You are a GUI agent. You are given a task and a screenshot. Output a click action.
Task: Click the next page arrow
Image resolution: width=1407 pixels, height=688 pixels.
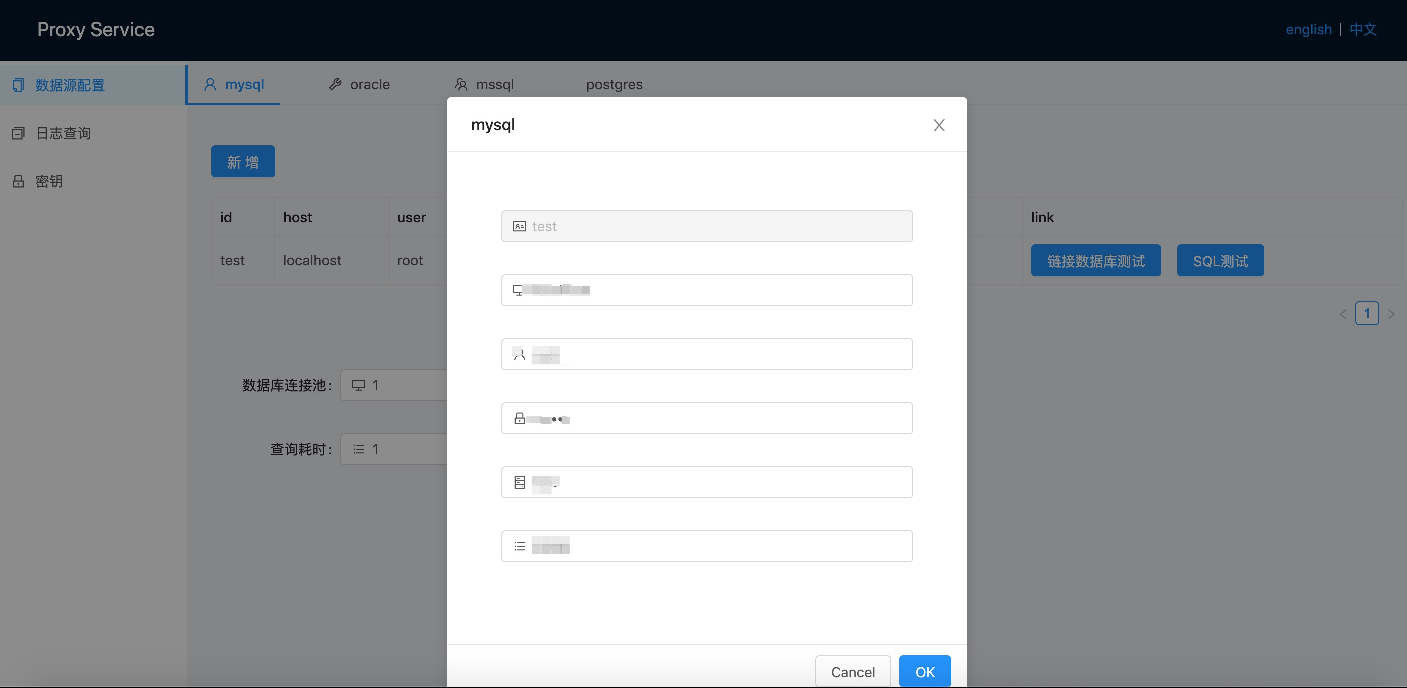[1391, 314]
